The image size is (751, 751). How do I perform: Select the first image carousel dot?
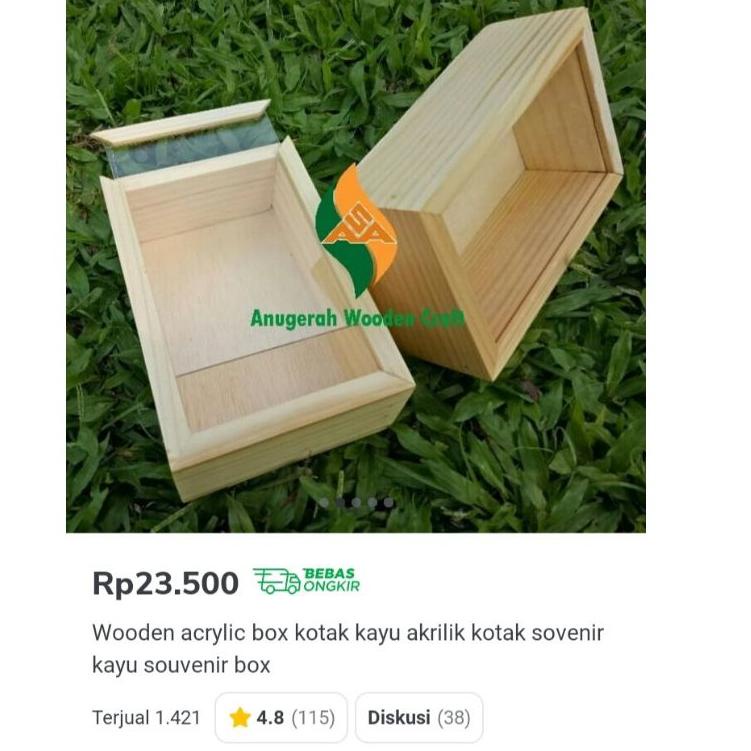click(324, 502)
